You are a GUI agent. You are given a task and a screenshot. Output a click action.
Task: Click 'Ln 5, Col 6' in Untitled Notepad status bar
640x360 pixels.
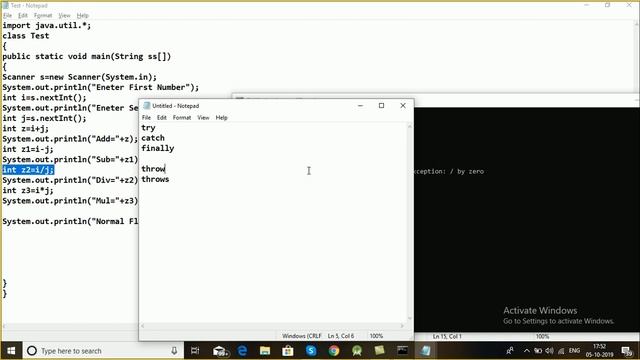click(x=341, y=336)
